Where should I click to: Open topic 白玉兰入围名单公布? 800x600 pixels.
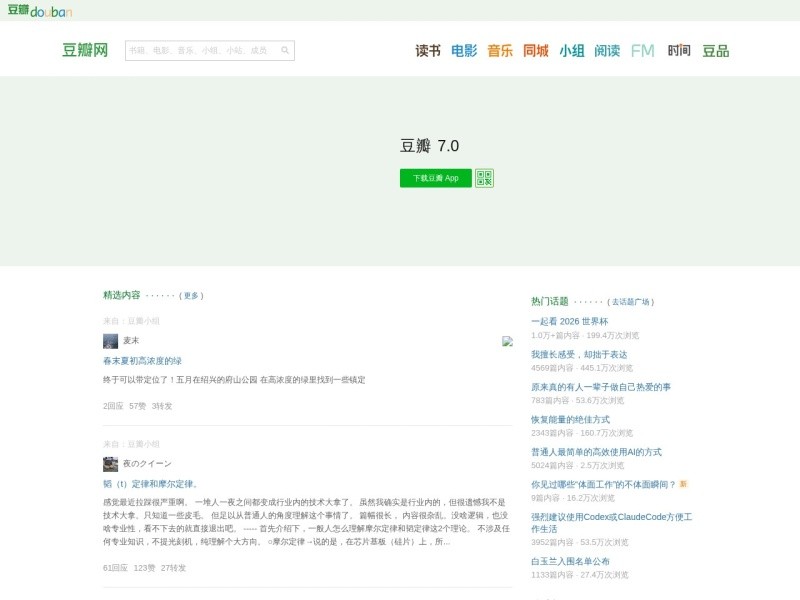tap(570, 561)
